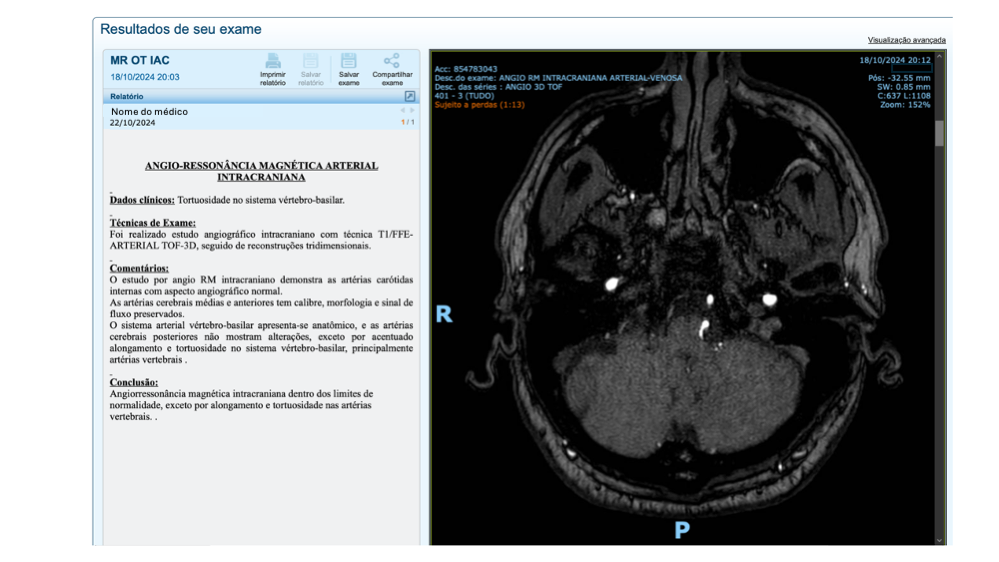Go to next report page arrow
Image resolution: width=999 pixels, height=562 pixels.
412,111
